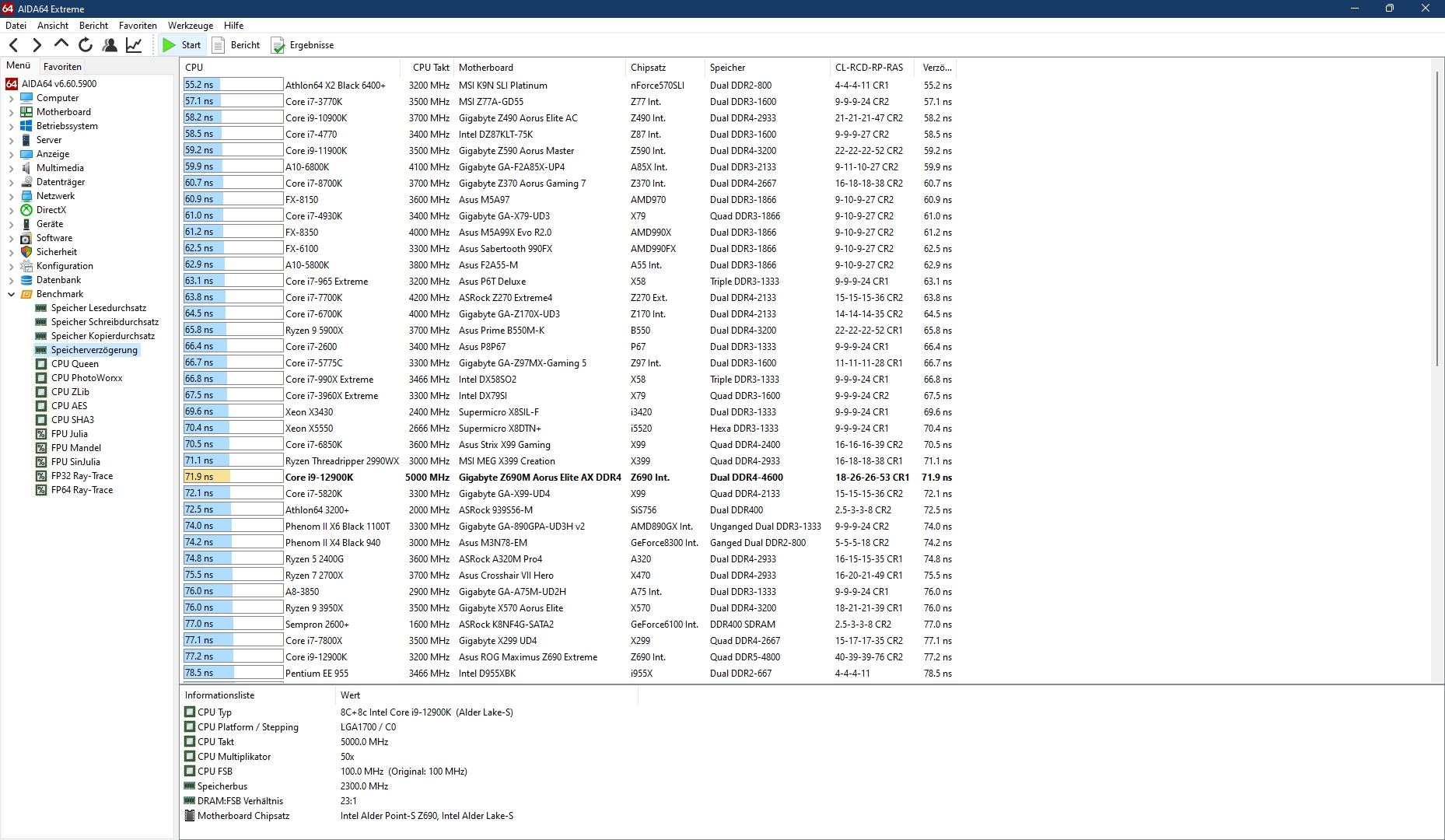Expand the Multimedia tree node

[11, 169]
